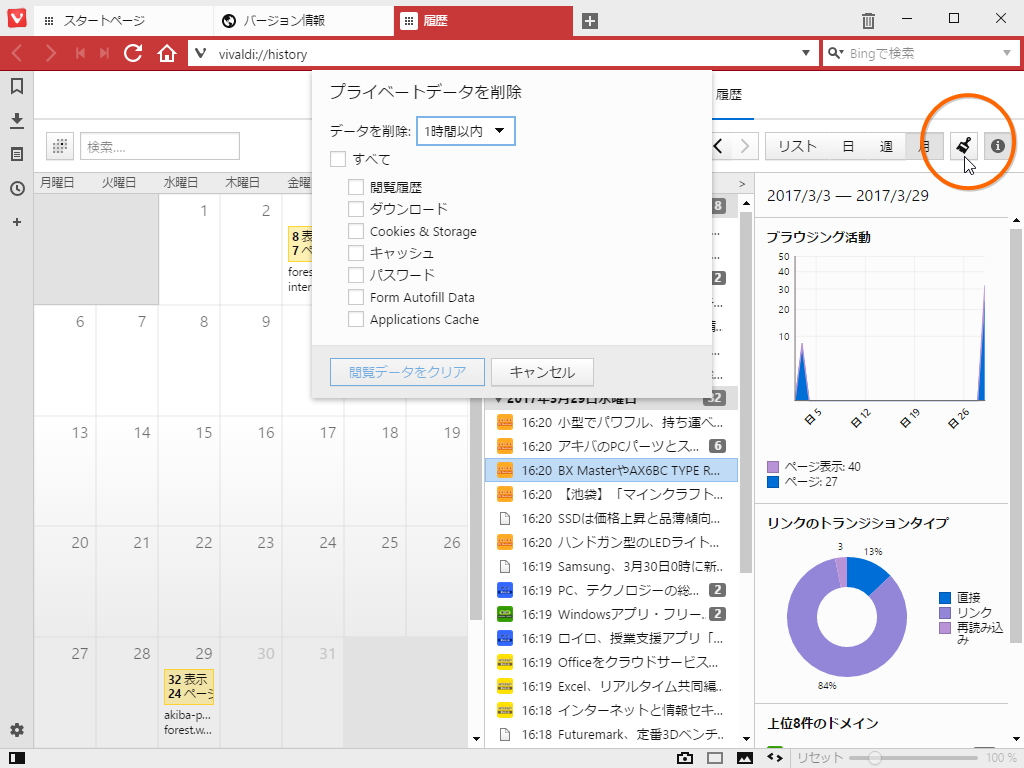Viewport: 1024px width, 768px height.
Task: Open the search field history dropdown arrow
Action: click(1007, 54)
